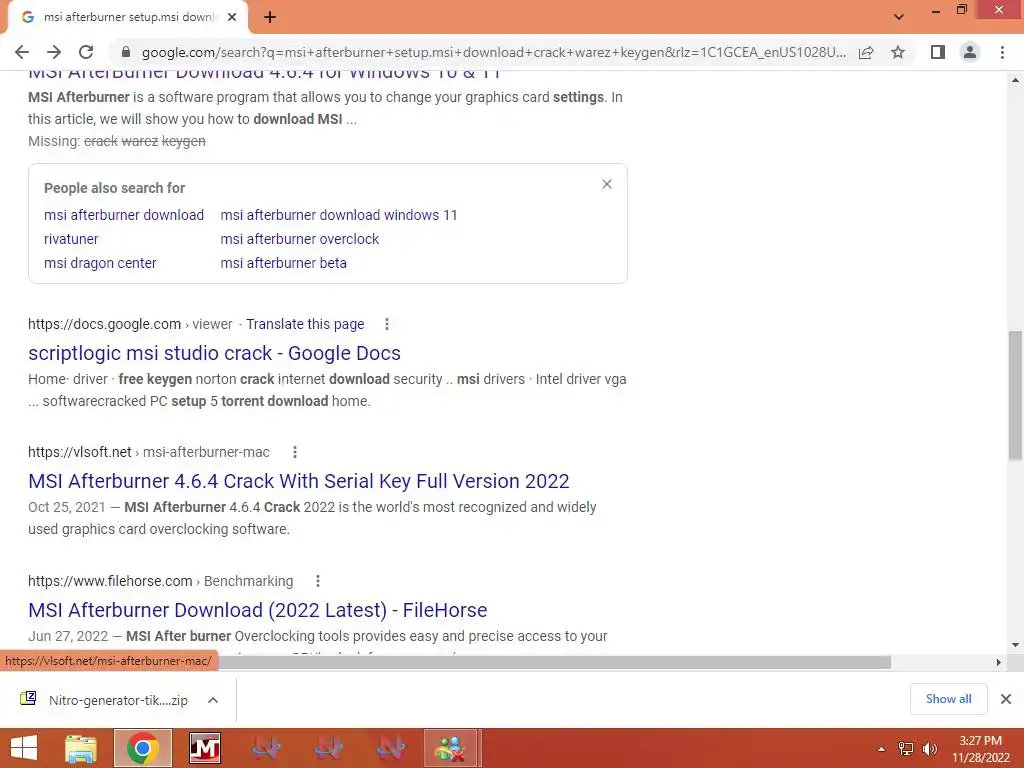Click scroll up arrow on vertical scrollbar

(1016, 80)
